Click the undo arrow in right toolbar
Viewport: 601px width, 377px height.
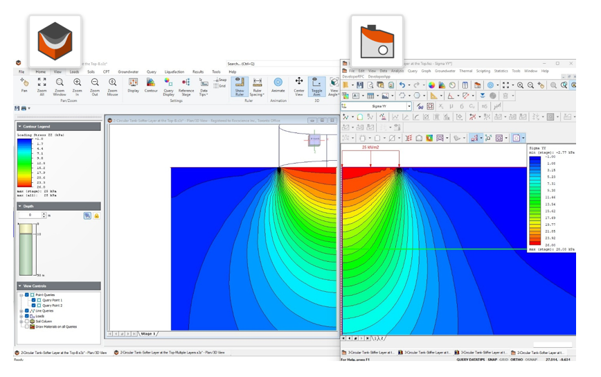point(402,85)
